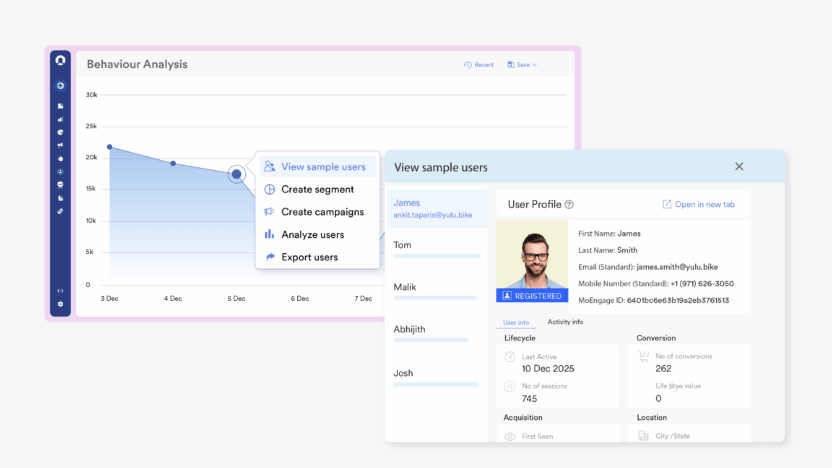Image resolution: width=832 pixels, height=468 pixels.
Task: Click the Create segment pie icon
Action: [x=269, y=189]
